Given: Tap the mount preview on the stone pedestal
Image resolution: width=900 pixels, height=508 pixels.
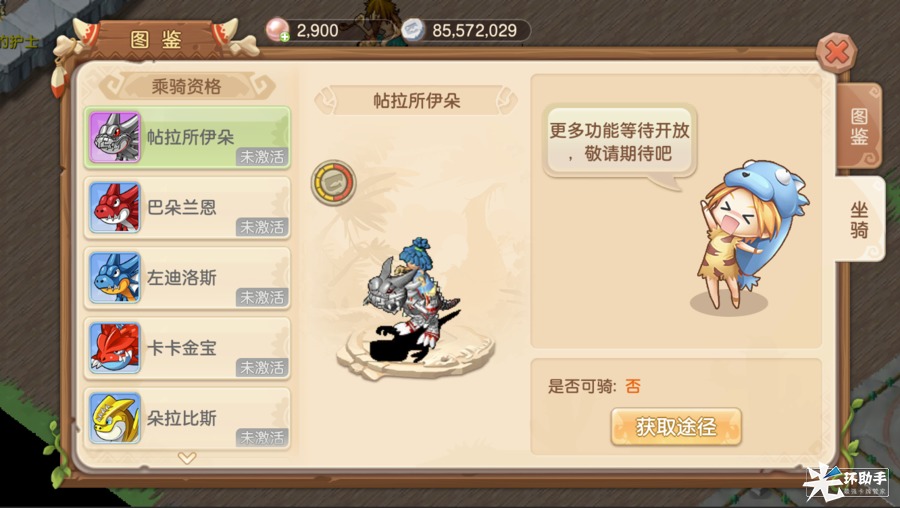Looking at the screenshot, I should click(413, 304).
